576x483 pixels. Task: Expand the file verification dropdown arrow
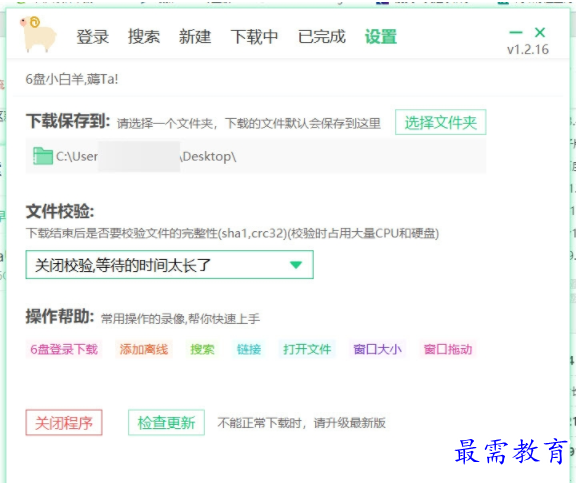[295, 264]
